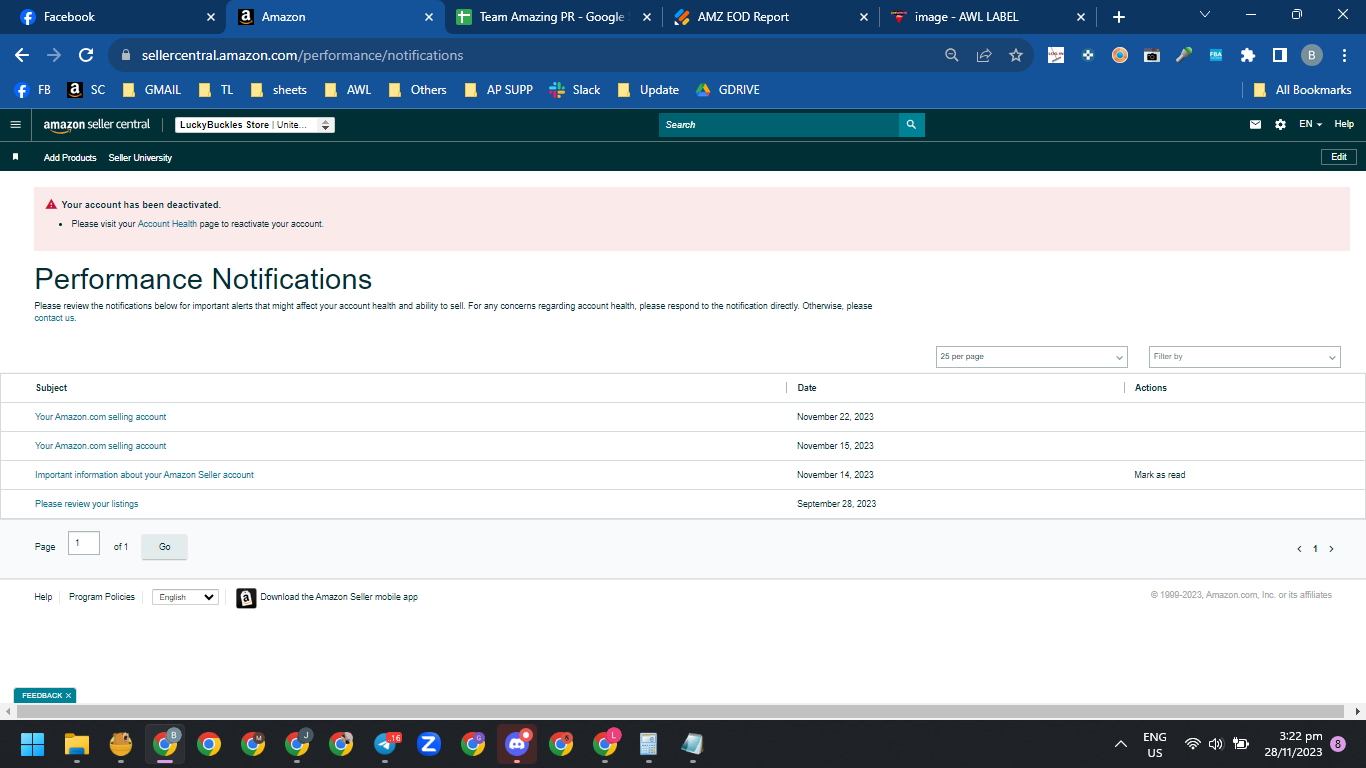Open the Windows Start menu
This screenshot has width=1366, height=768.
point(33,744)
